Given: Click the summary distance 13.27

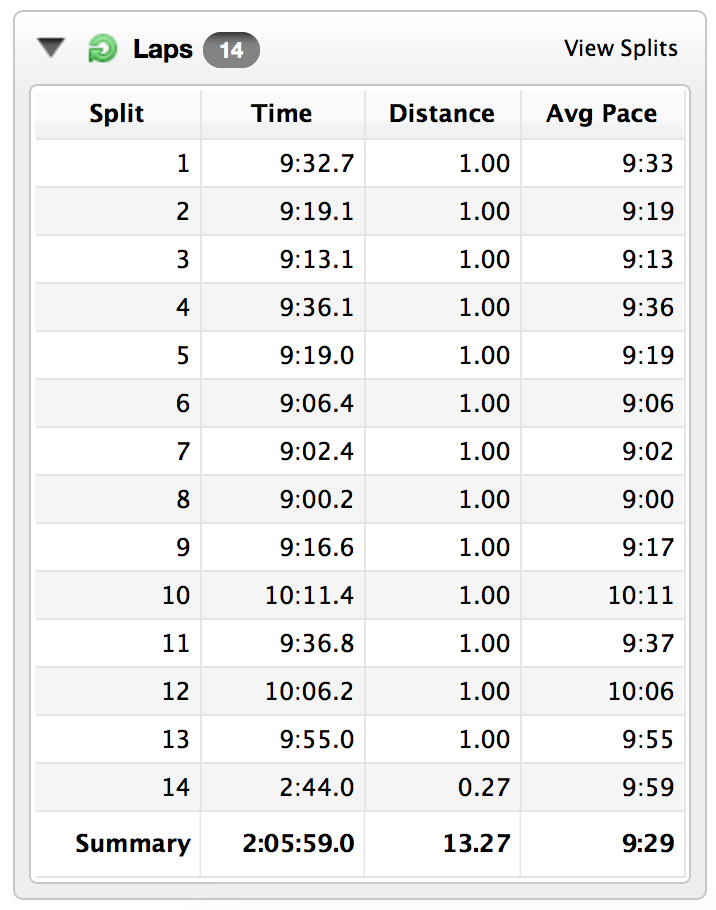Looking at the screenshot, I should click(x=477, y=843).
